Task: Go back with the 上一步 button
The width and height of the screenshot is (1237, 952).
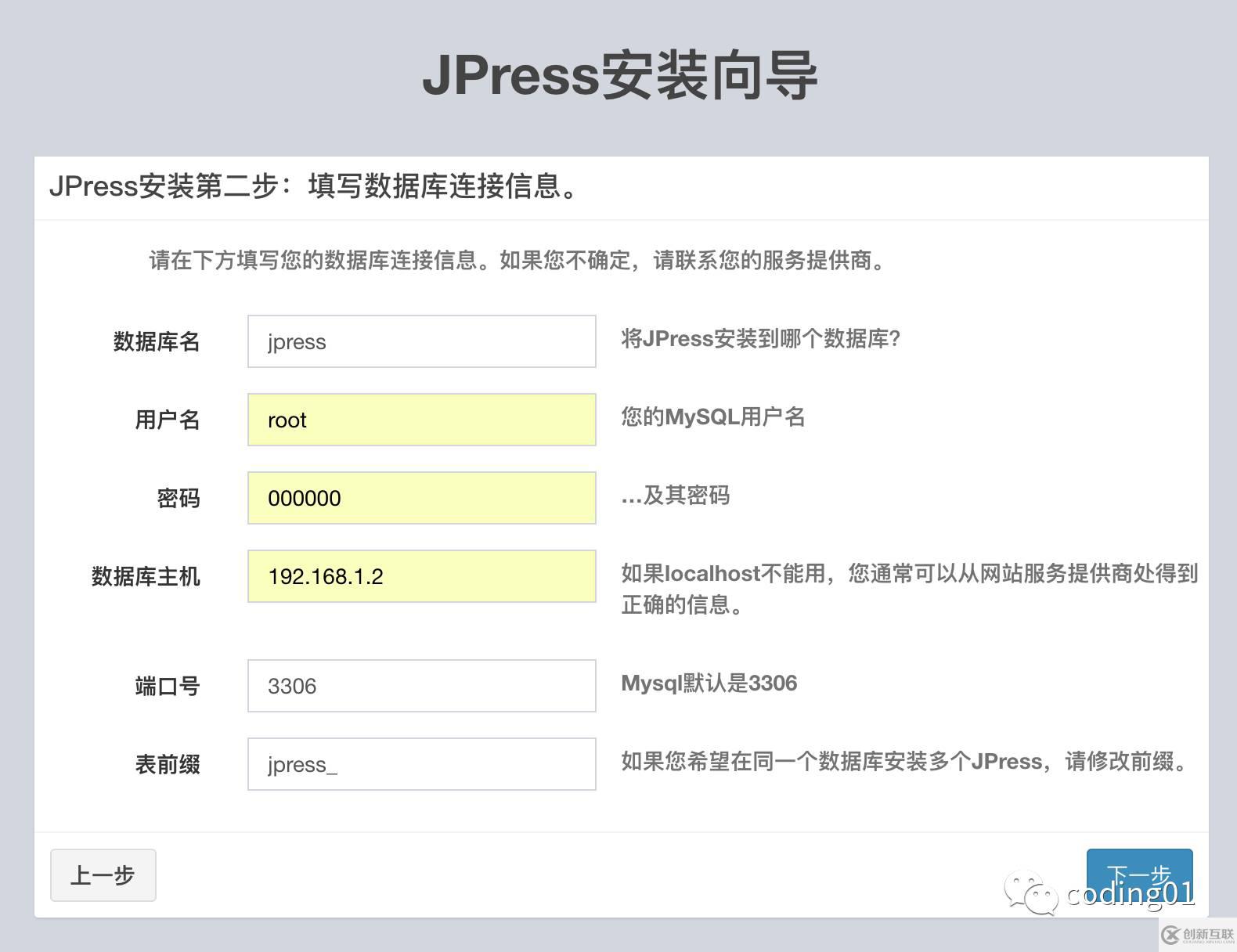Action: click(x=103, y=875)
